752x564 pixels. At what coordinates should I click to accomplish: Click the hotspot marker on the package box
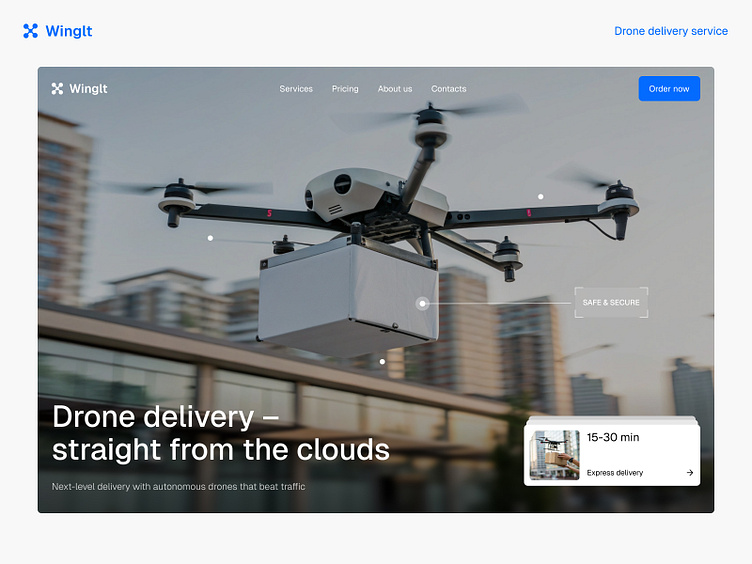point(422,303)
